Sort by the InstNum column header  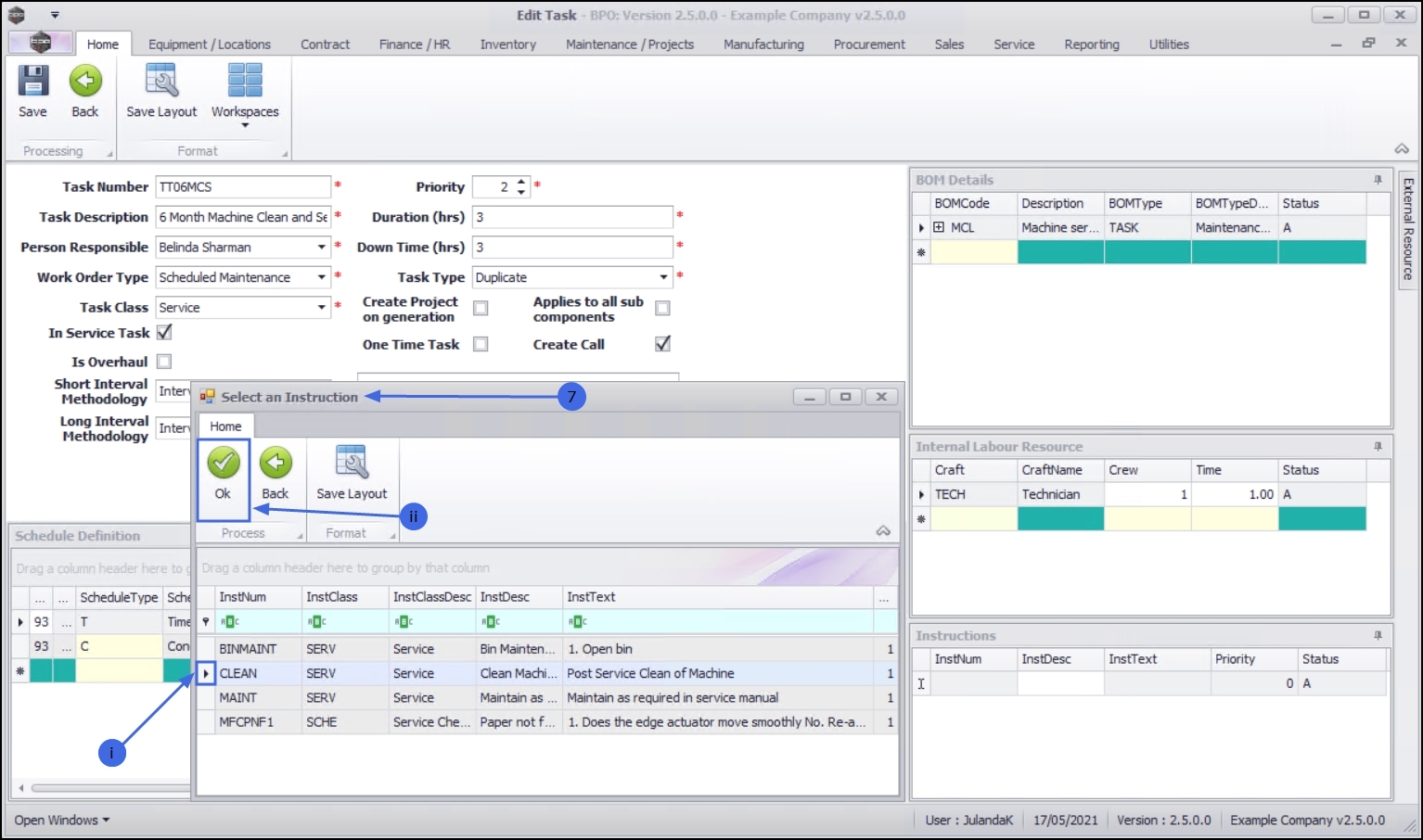(258, 597)
